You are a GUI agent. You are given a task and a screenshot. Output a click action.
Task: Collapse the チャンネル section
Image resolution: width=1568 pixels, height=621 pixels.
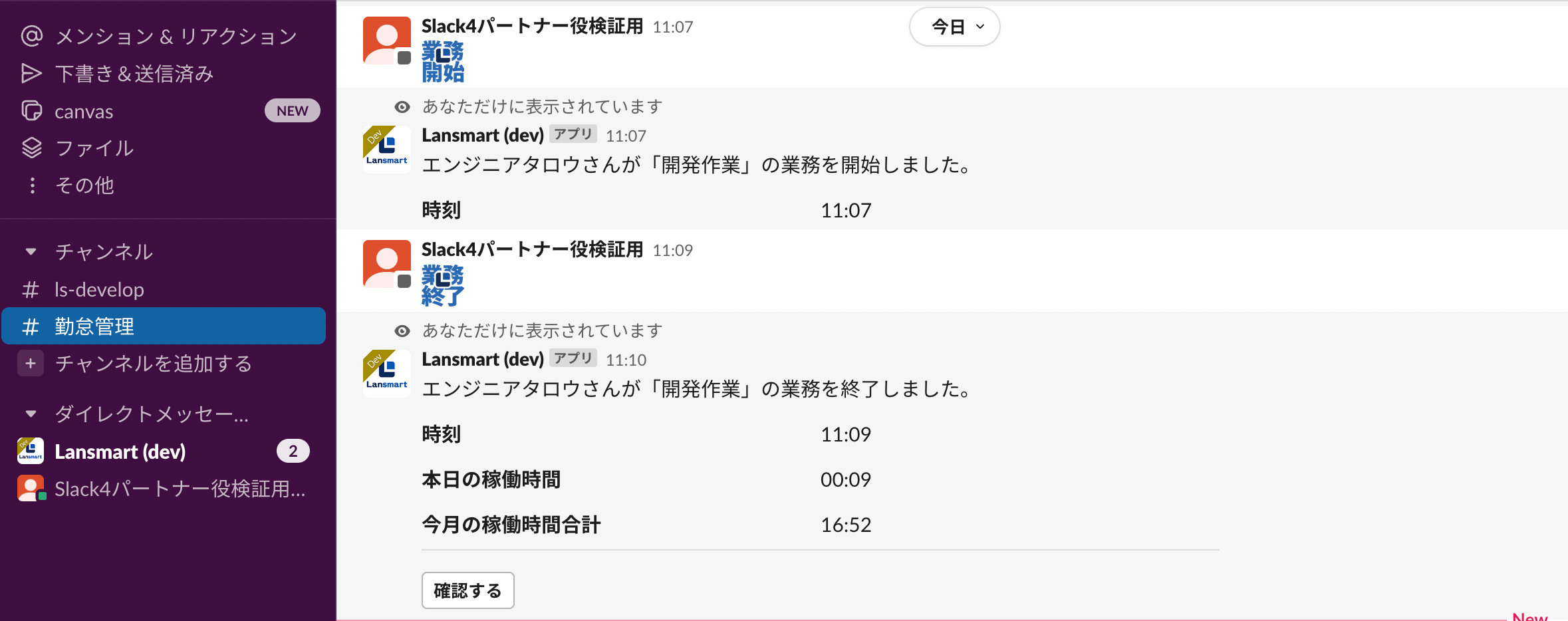click(31, 252)
